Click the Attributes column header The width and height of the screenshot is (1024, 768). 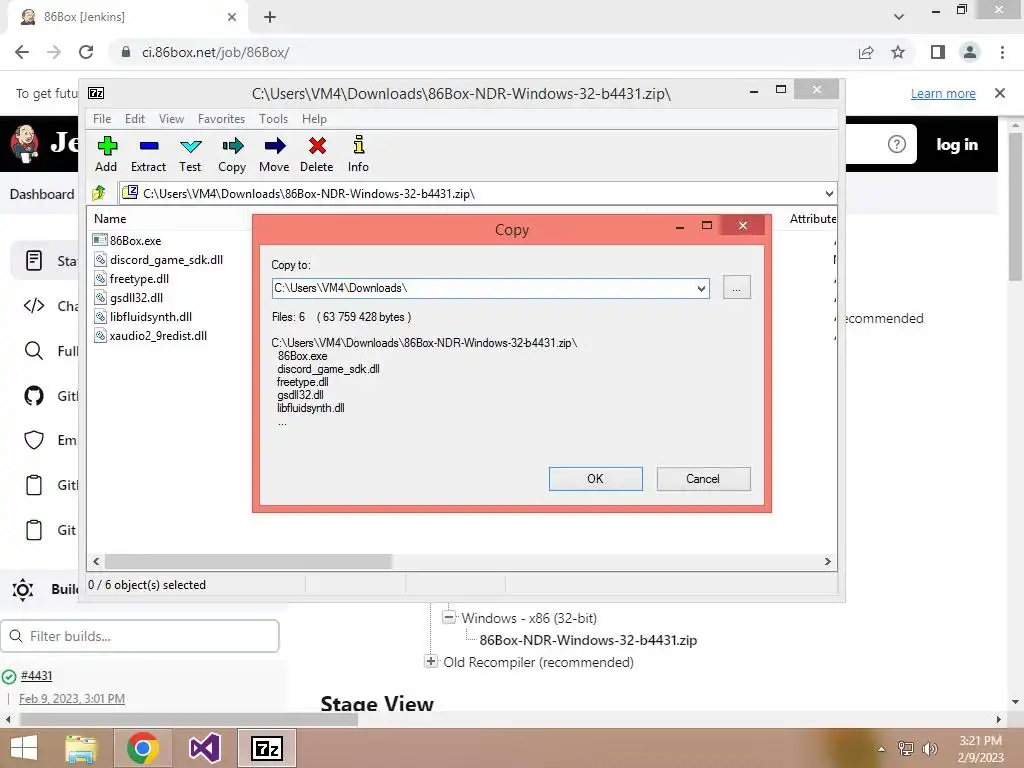click(812, 219)
